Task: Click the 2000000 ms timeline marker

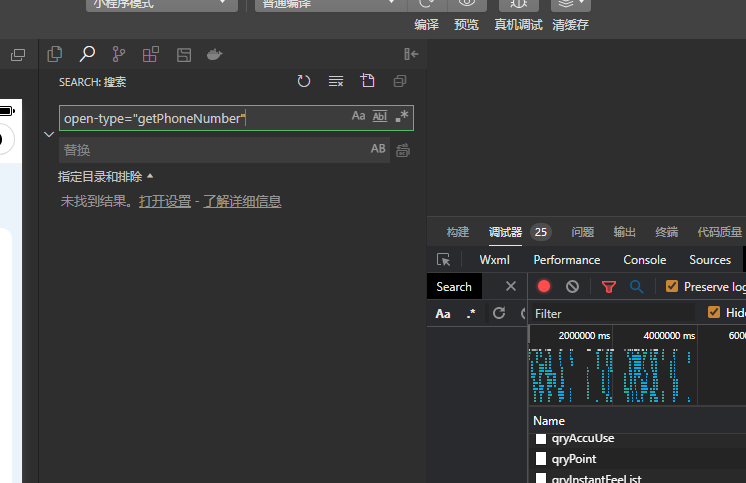Action: [x=584, y=335]
